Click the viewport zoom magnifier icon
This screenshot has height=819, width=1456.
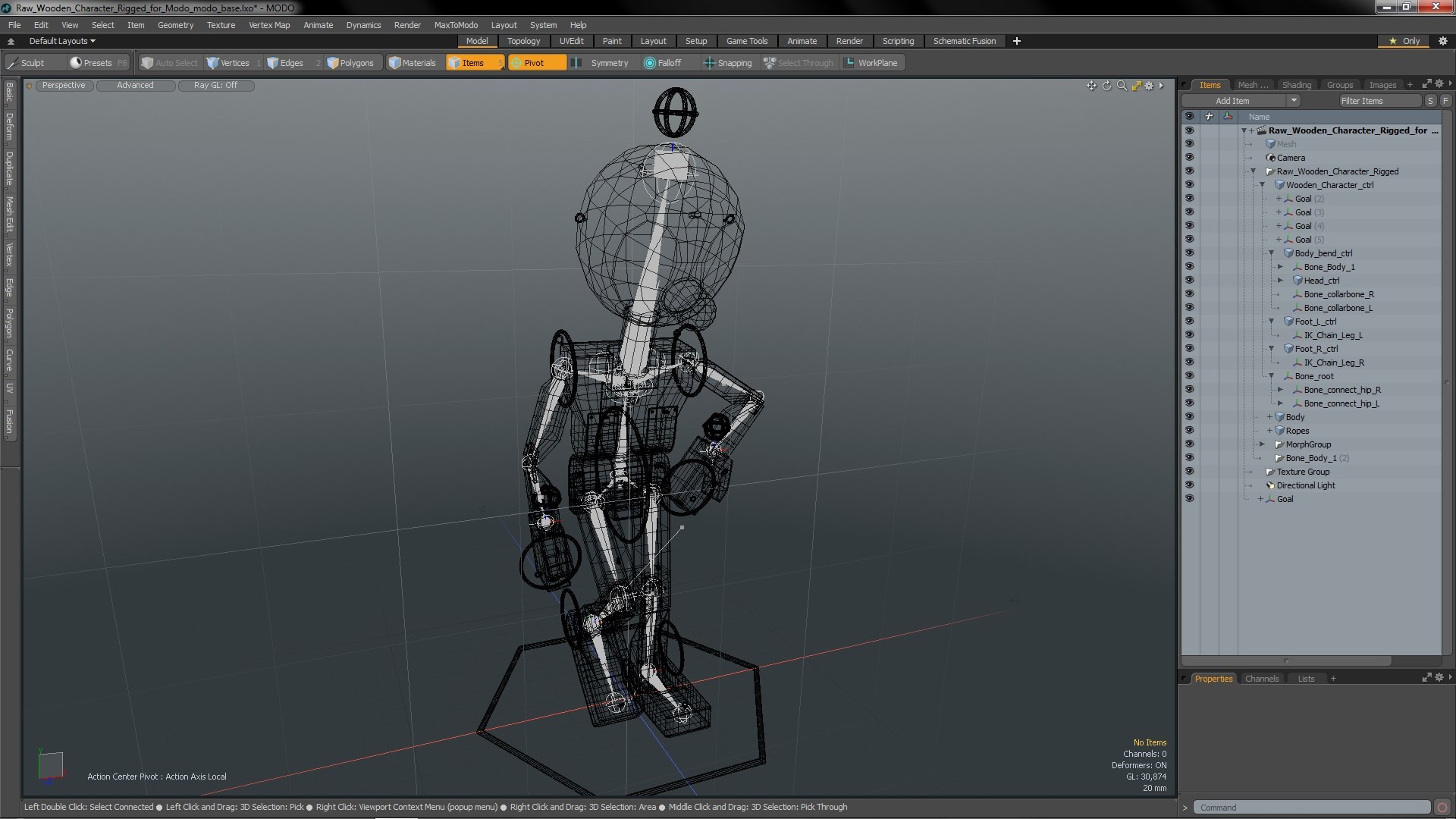point(1122,86)
